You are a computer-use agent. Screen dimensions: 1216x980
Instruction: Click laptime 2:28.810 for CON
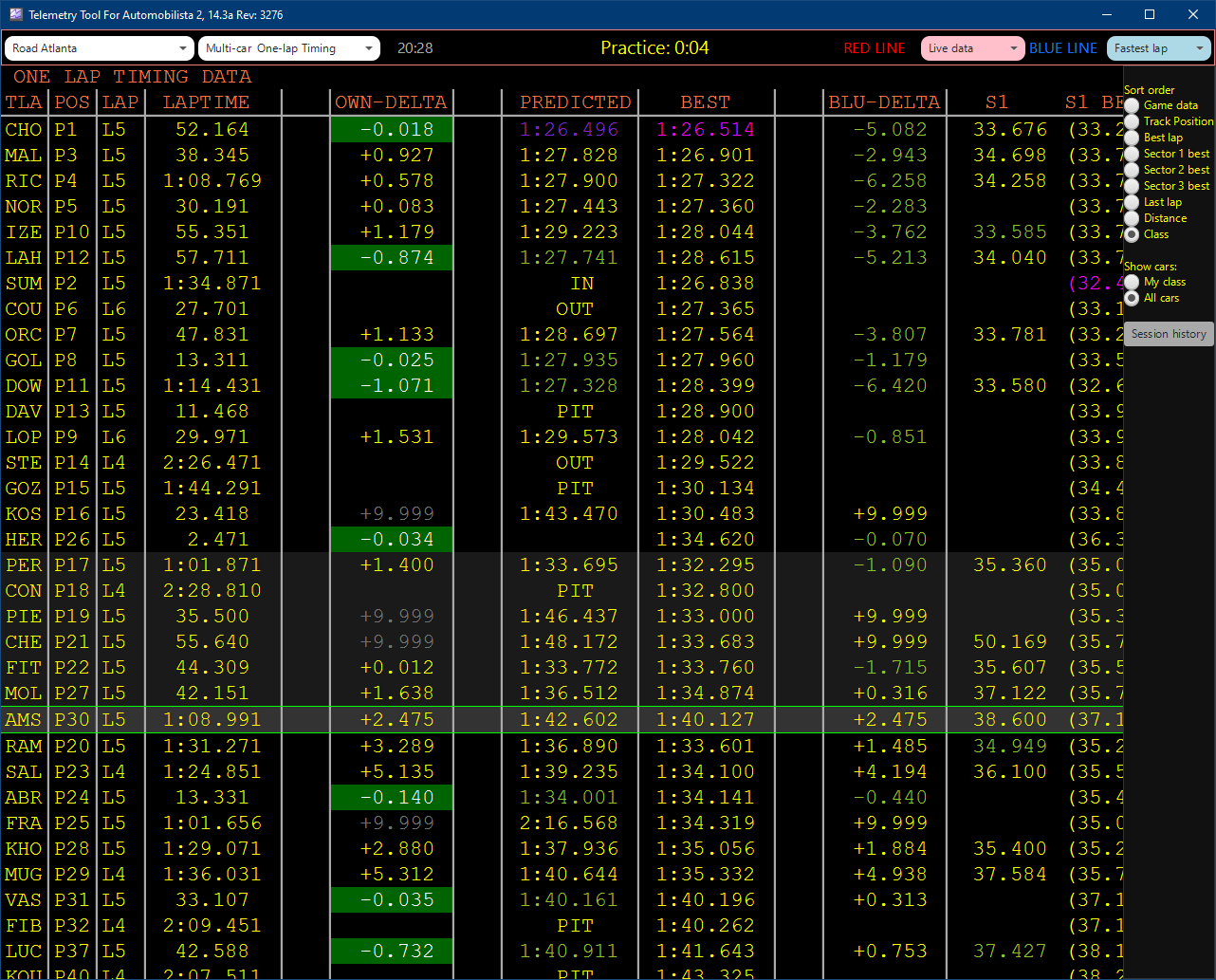[x=212, y=591]
